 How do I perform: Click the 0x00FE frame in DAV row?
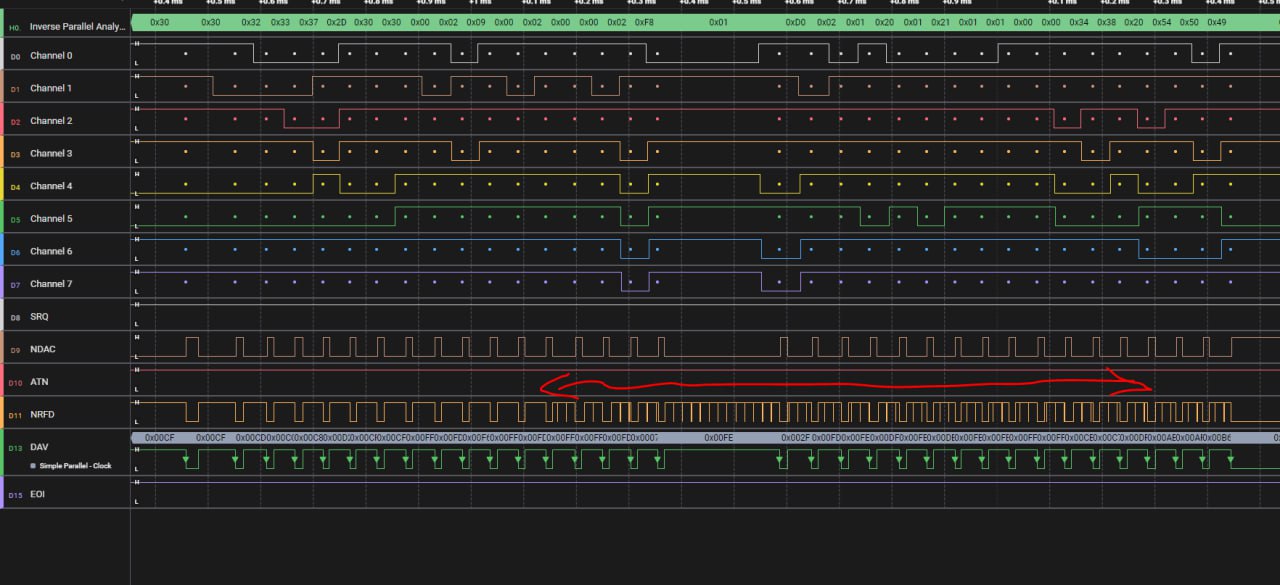[718, 438]
